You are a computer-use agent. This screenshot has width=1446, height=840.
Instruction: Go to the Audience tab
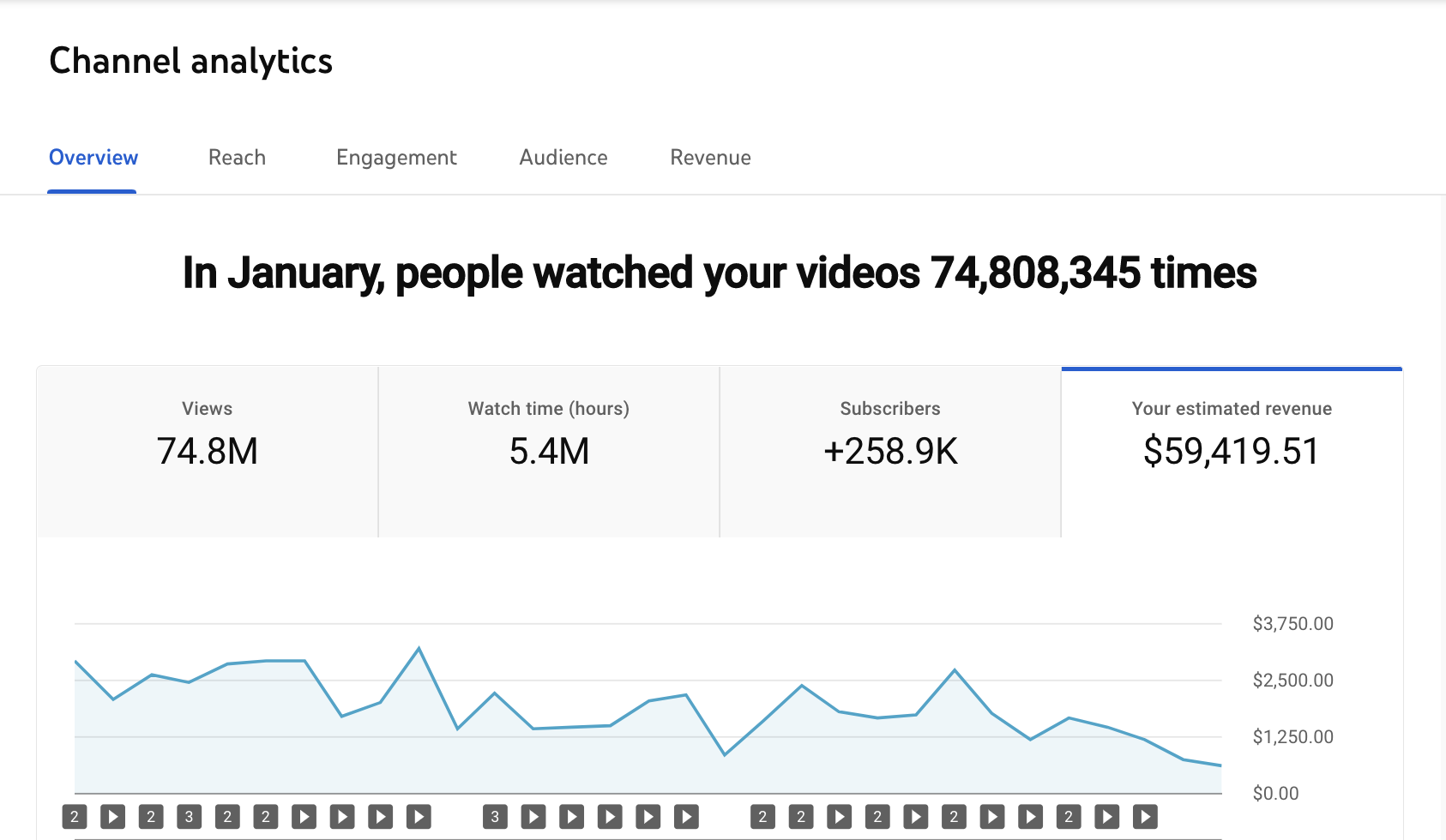(563, 158)
